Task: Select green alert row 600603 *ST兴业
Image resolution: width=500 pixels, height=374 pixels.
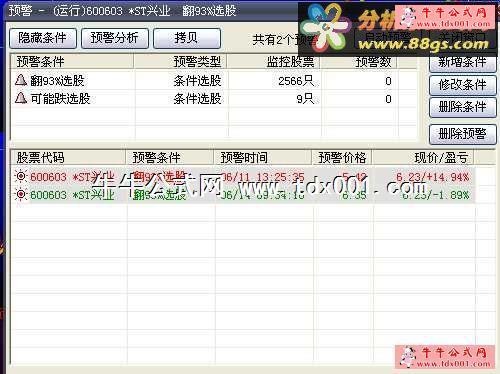Action: click(243, 195)
